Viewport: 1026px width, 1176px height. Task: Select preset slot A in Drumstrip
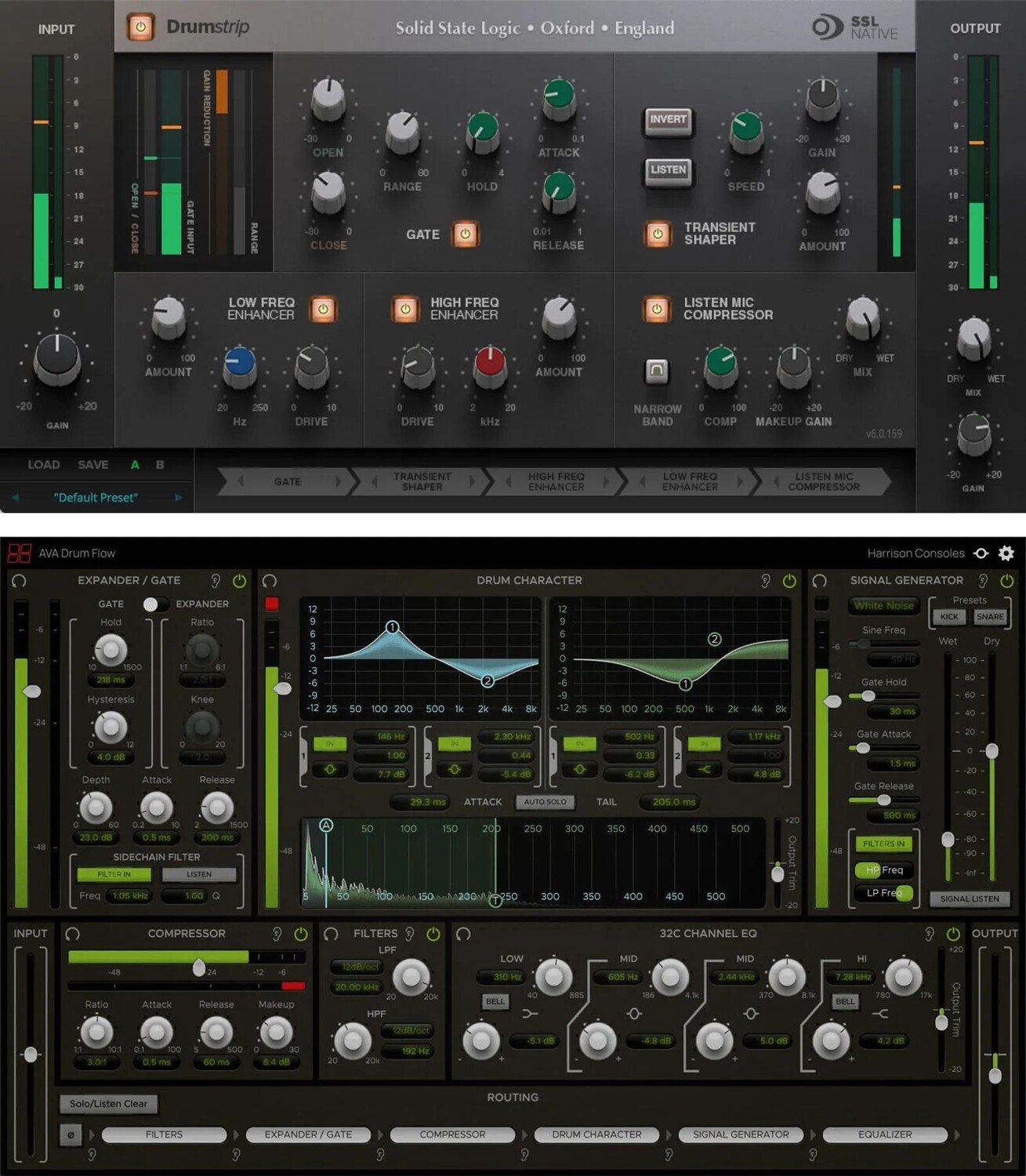point(135,465)
